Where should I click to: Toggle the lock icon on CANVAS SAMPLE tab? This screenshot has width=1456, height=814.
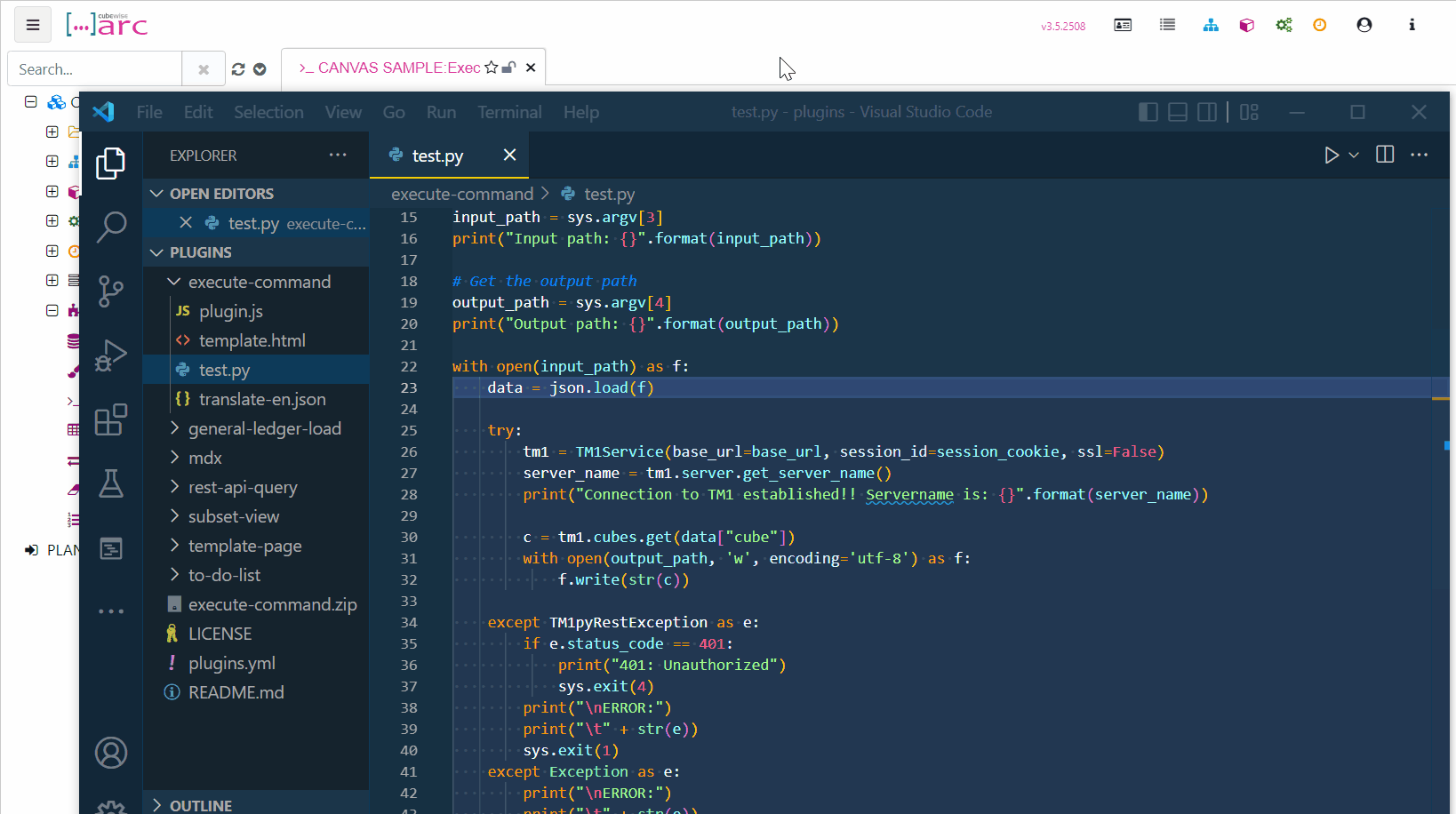tap(508, 67)
